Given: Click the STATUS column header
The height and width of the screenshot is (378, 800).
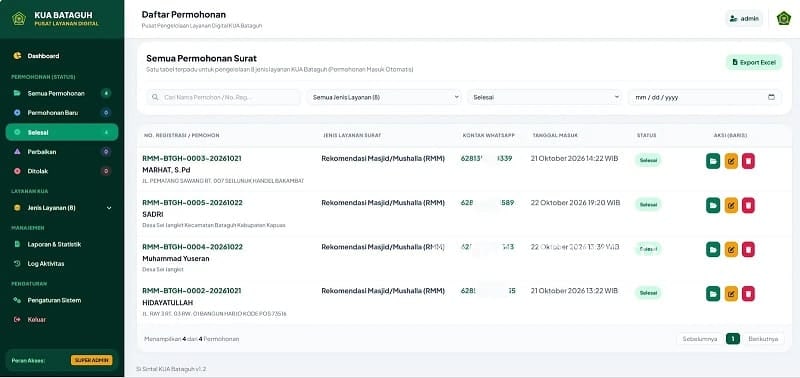Looking at the screenshot, I should 646,136.
